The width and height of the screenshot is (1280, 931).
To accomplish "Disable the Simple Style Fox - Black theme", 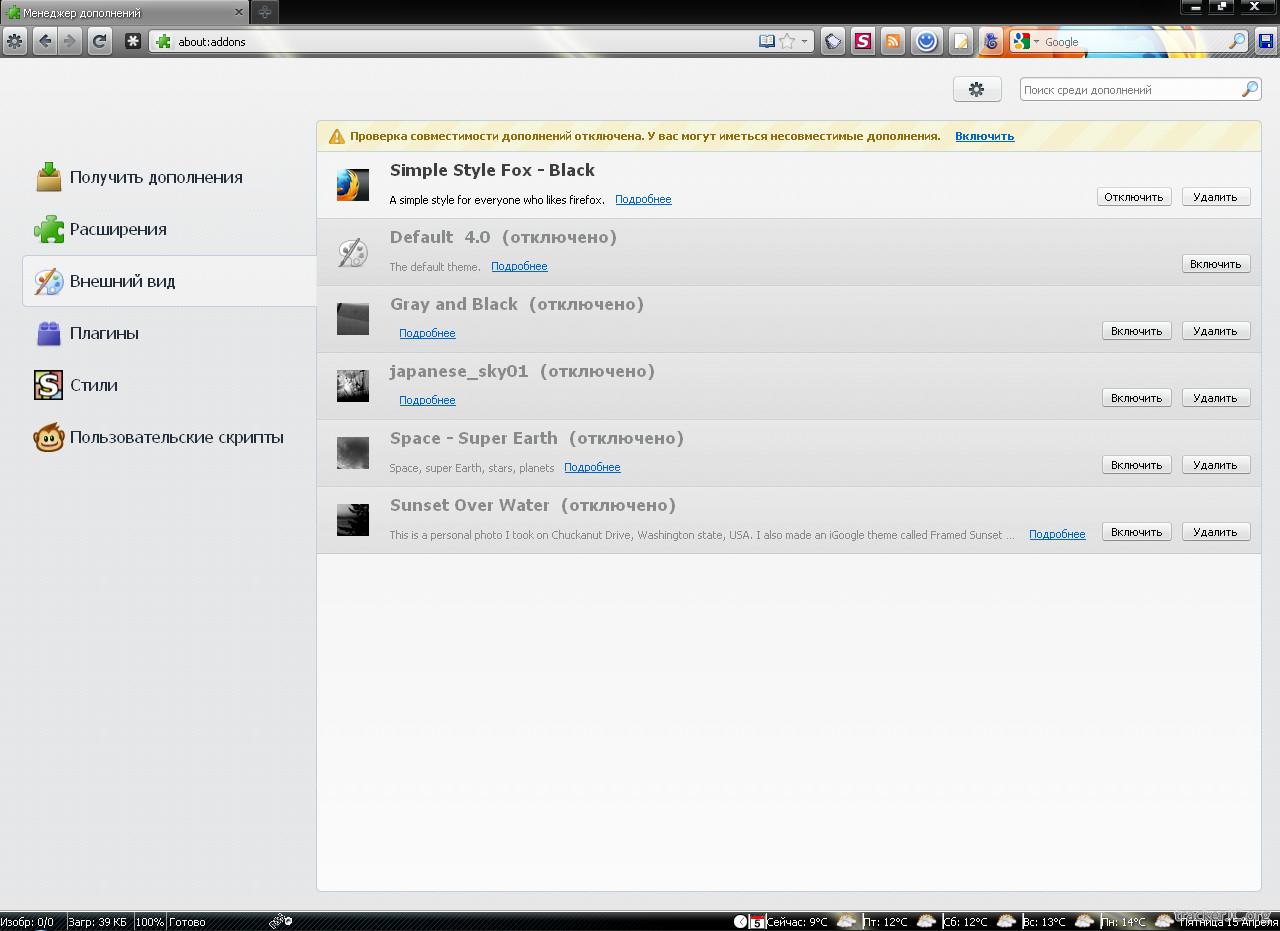I will click(x=1133, y=197).
